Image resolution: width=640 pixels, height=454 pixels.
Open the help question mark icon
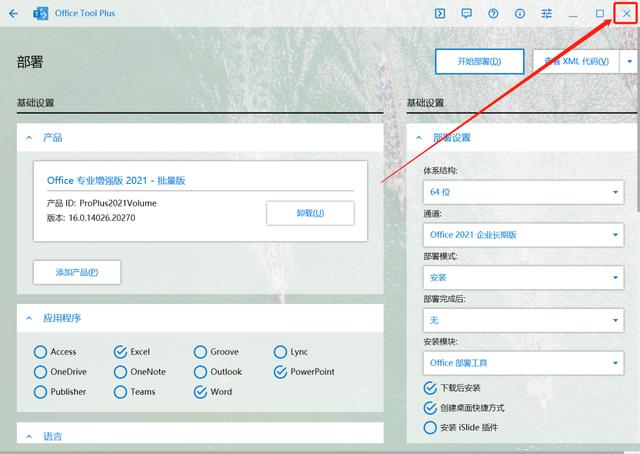click(x=493, y=13)
